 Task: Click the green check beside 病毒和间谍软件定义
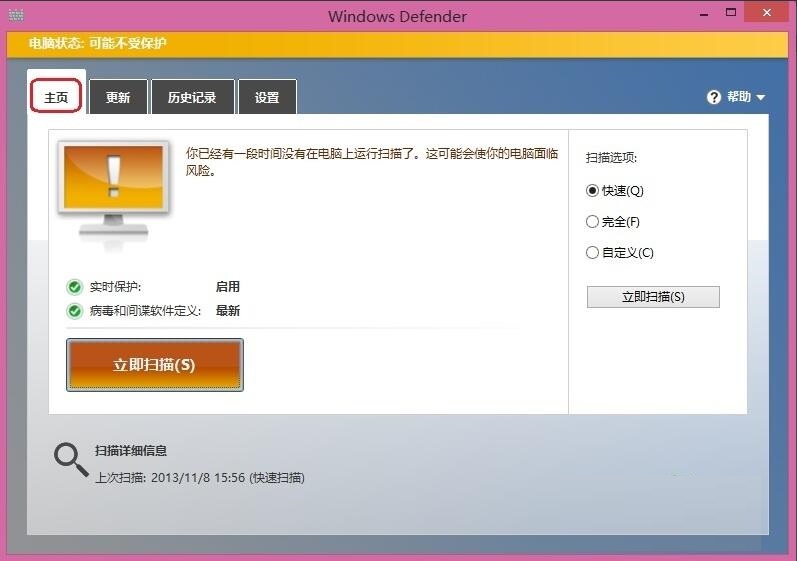(75, 310)
